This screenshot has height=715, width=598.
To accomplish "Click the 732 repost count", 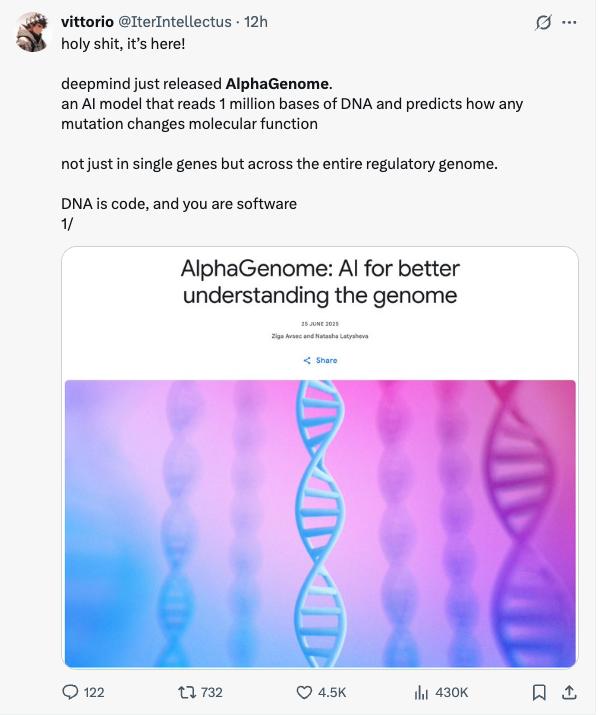I will click(x=212, y=692).
